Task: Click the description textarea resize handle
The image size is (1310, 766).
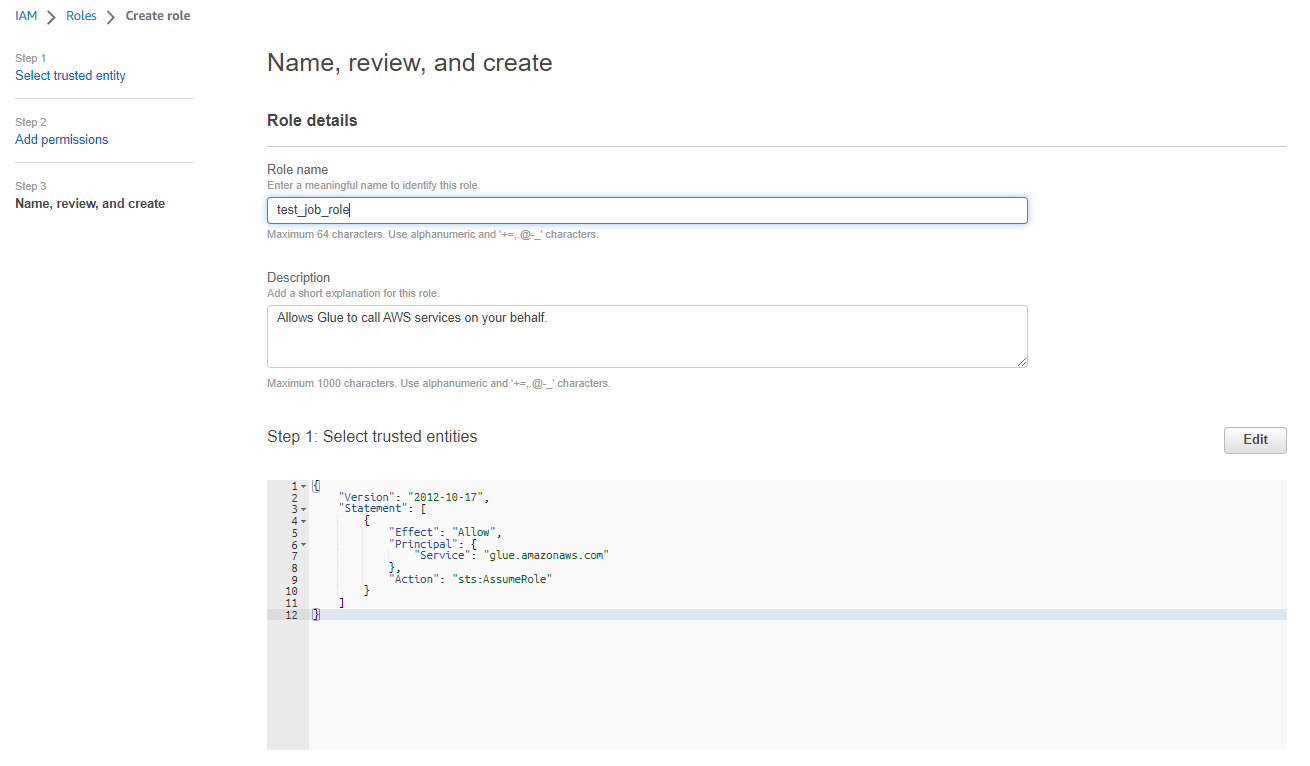Action: [1022, 362]
